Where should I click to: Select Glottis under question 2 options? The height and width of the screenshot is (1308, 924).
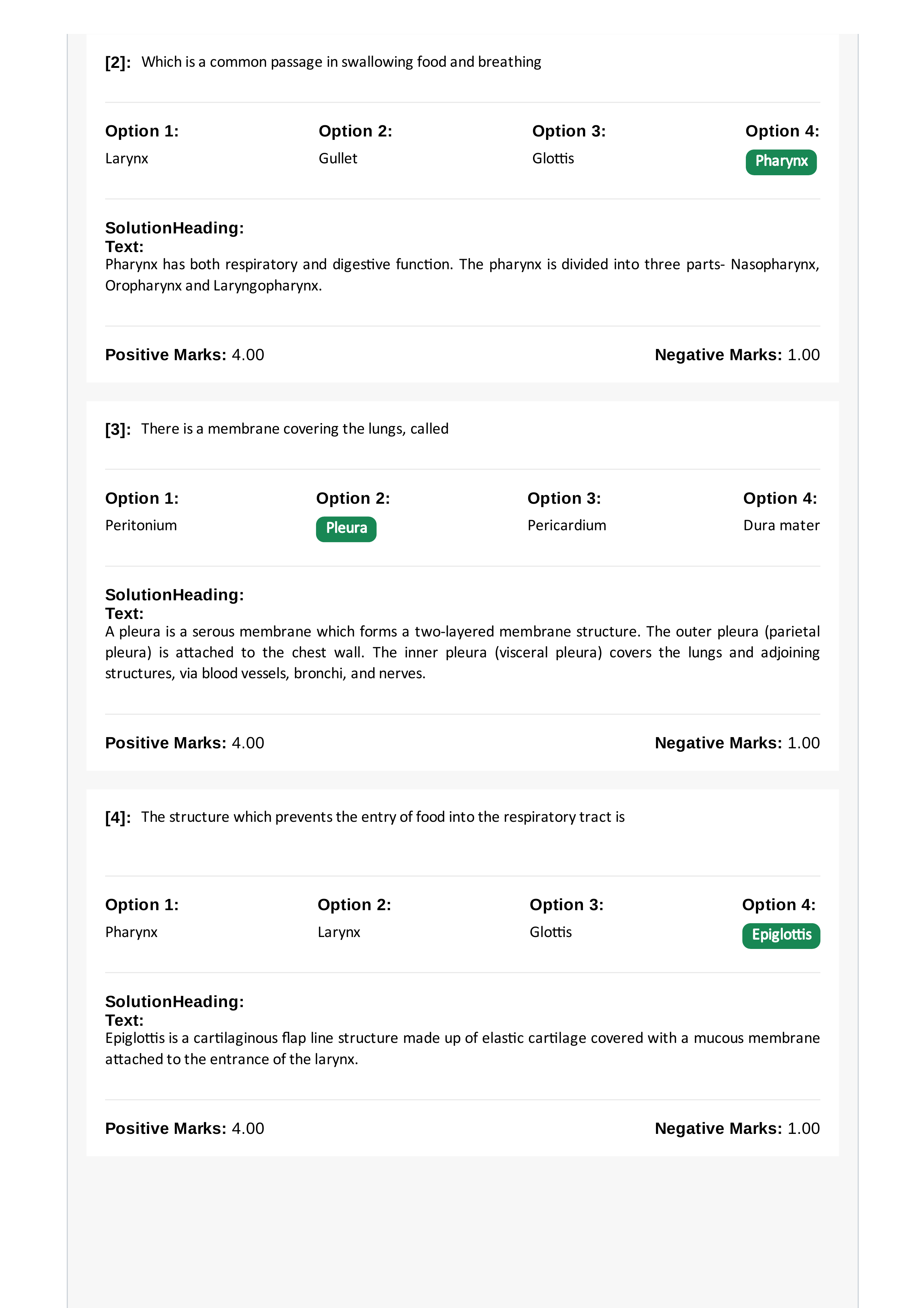coord(553,158)
